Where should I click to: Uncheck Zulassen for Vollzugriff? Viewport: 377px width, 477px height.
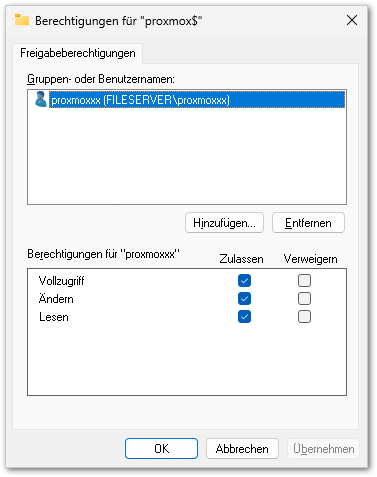[244, 281]
